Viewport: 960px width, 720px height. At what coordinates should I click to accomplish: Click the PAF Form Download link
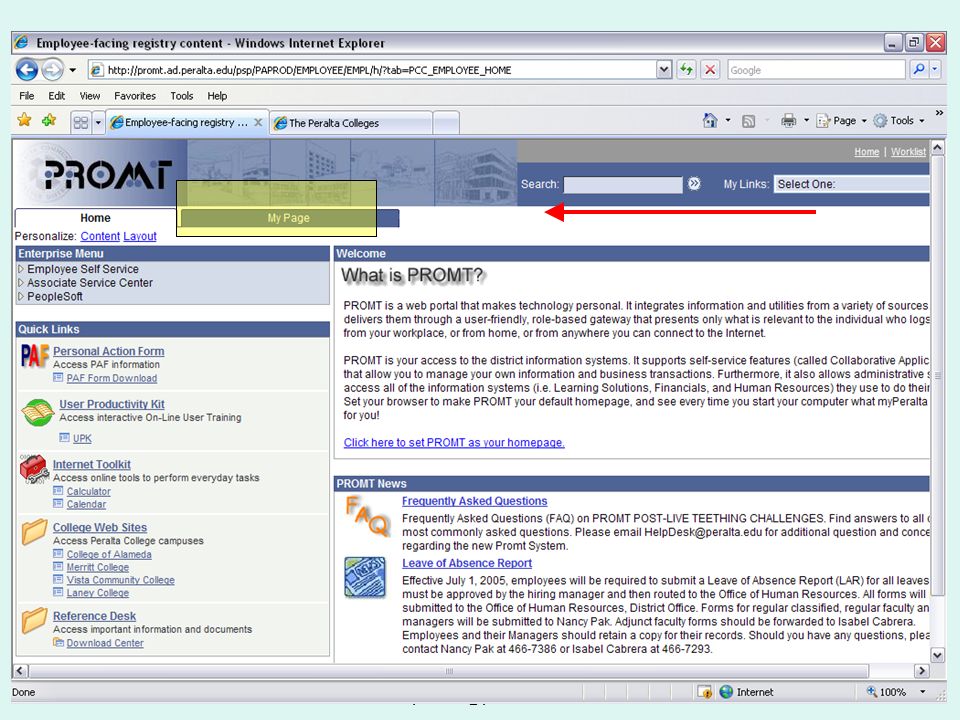tap(111, 378)
